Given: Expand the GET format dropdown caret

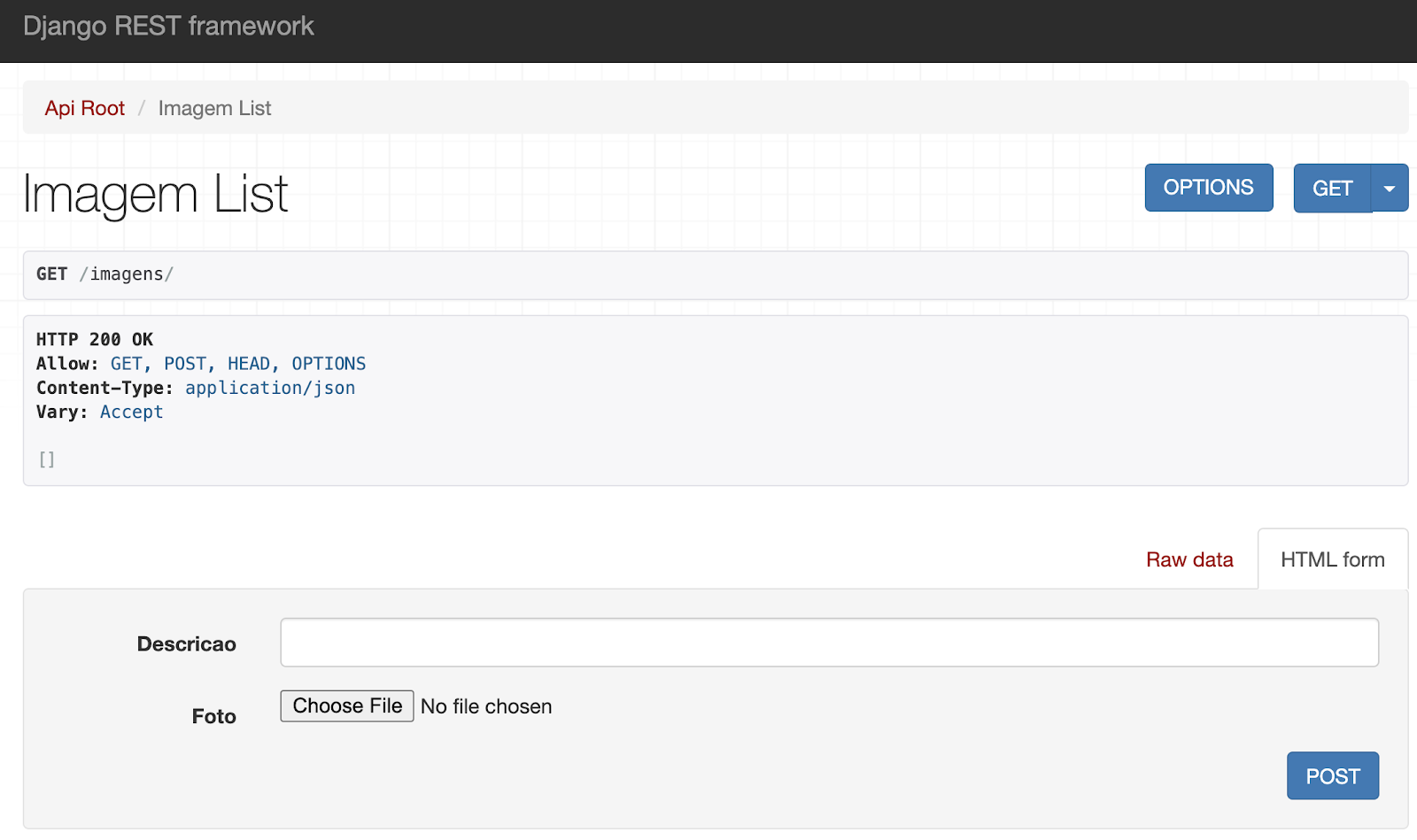Looking at the screenshot, I should click(1390, 189).
